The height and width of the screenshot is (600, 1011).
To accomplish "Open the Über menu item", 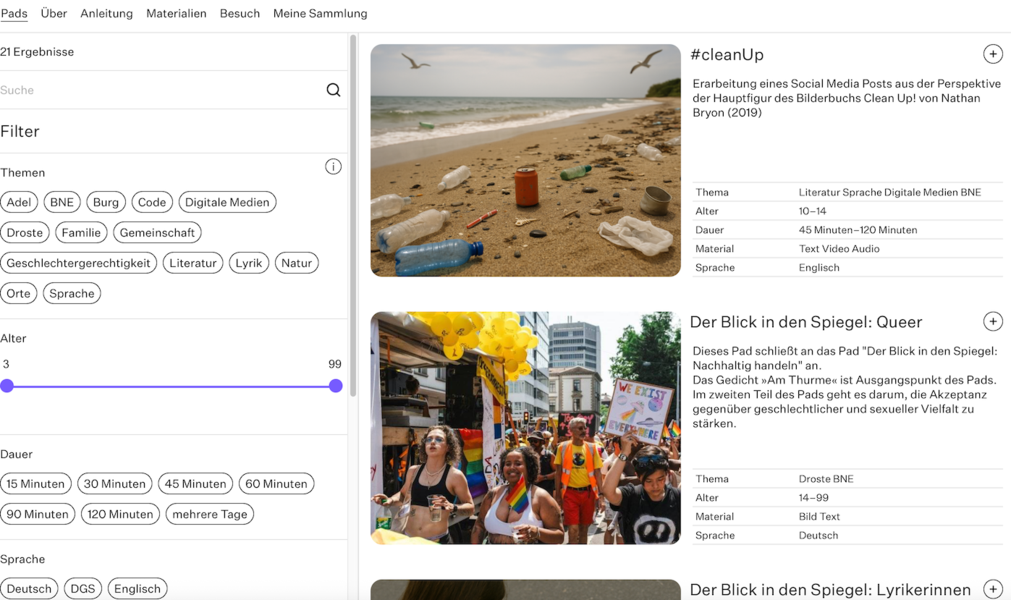I will pyautogui.click(x=54, y=14).
